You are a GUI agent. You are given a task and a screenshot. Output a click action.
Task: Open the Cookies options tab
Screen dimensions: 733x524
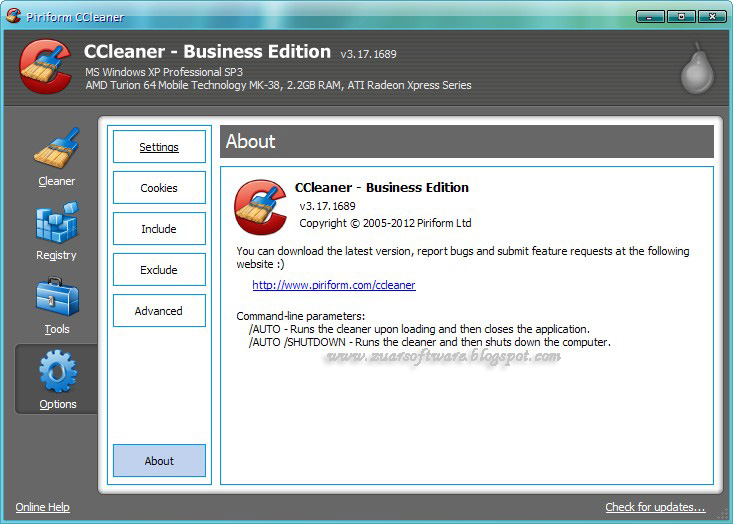coord(159,188)
